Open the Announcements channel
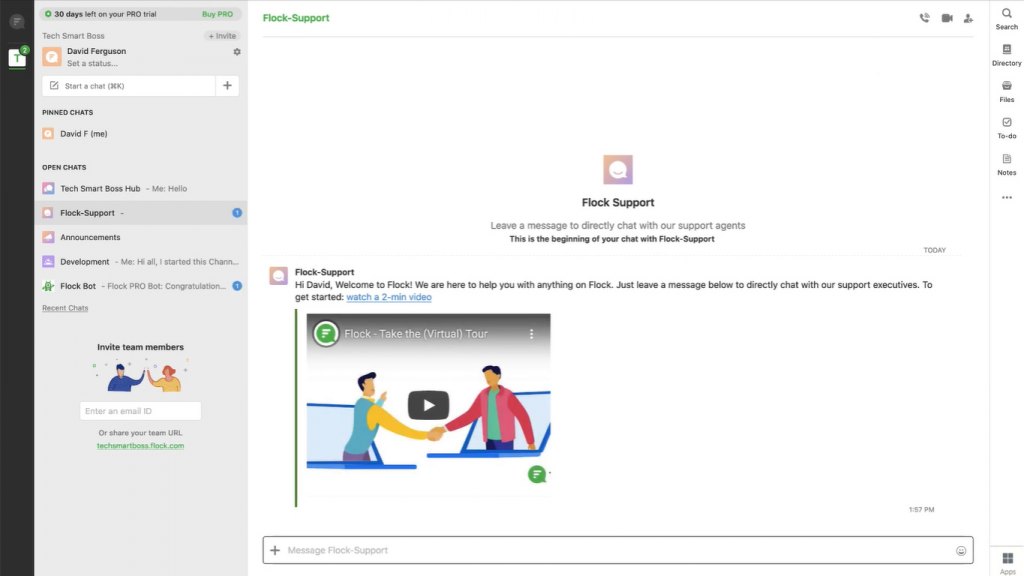 point(140,237)
